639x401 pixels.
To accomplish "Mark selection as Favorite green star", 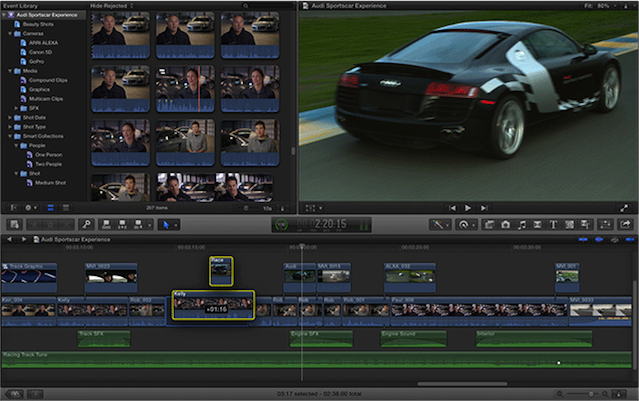I will 35,225.
